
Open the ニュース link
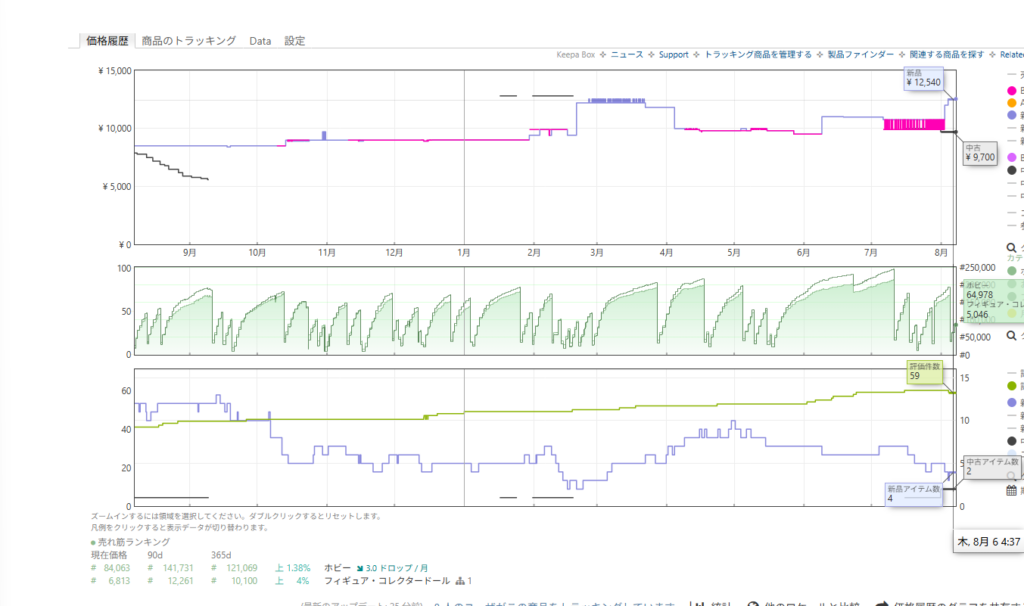627,55
